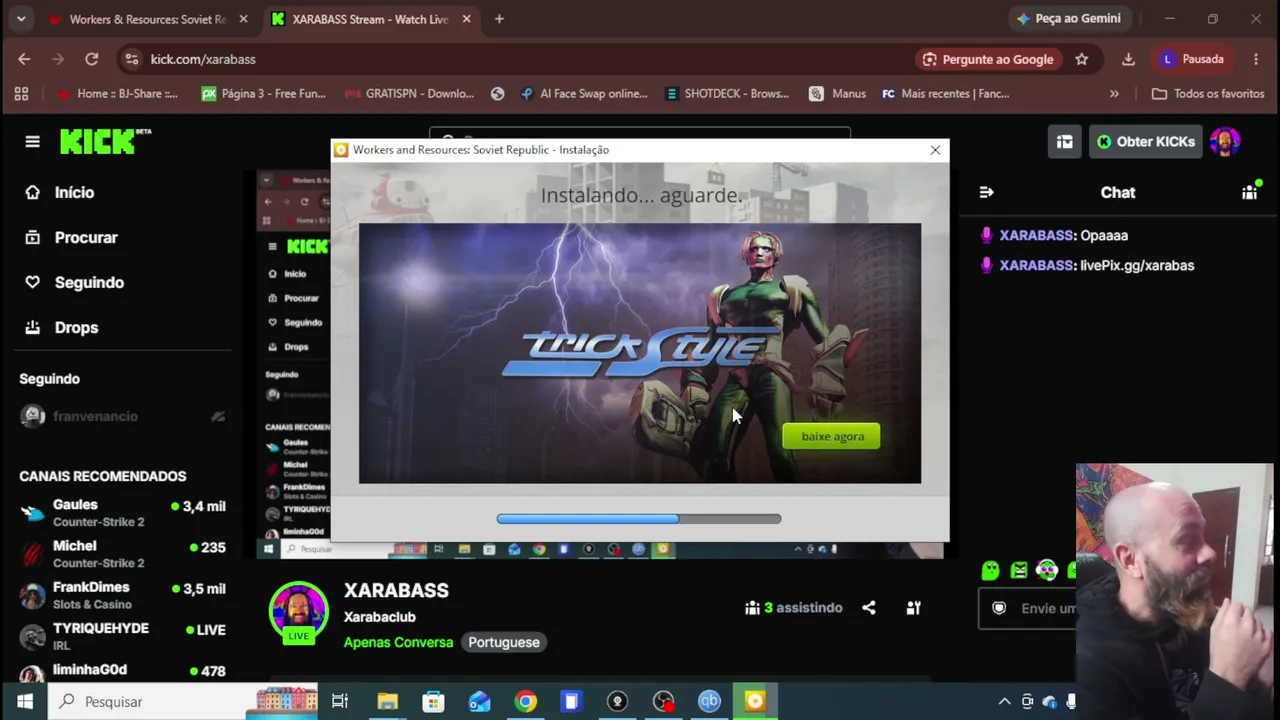
Task: Click the first green ghost emote
Action: (x=990, y=570)
